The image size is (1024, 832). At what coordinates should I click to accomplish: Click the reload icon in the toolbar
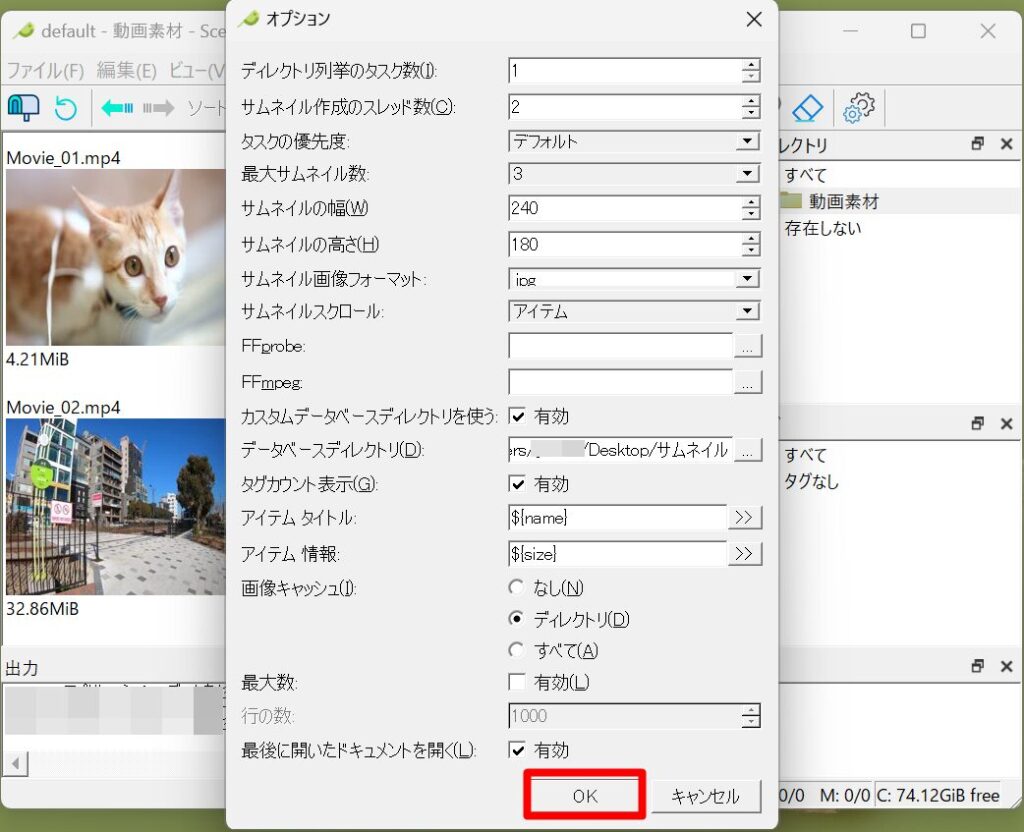click(65, 107)
